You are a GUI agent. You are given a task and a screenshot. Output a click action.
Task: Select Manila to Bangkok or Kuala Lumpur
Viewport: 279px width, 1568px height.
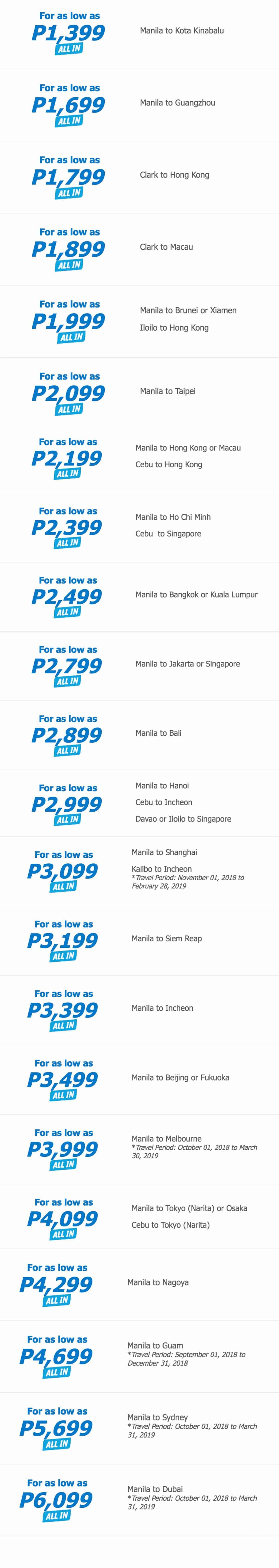click(196, 595)
